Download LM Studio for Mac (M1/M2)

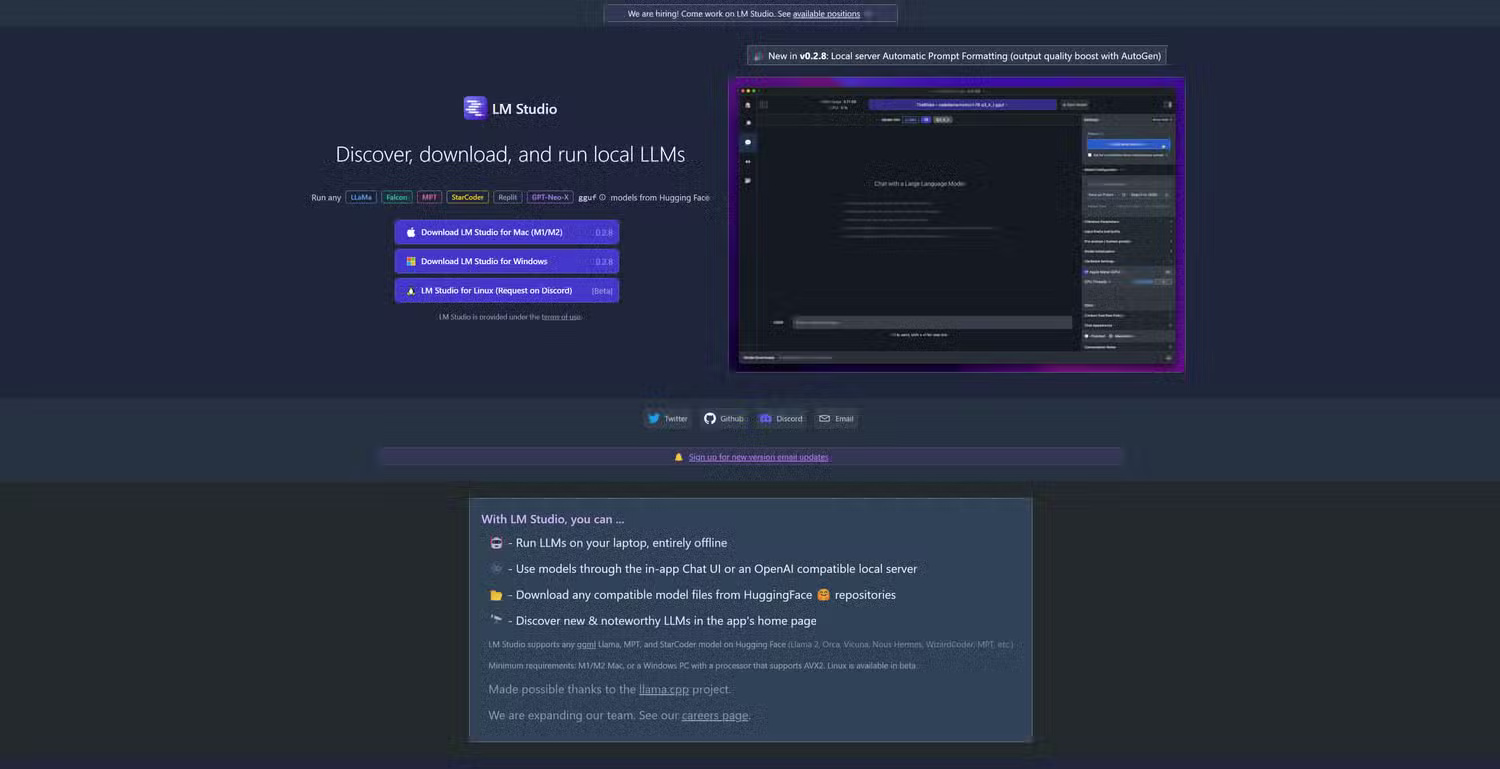tap(507, 232)
